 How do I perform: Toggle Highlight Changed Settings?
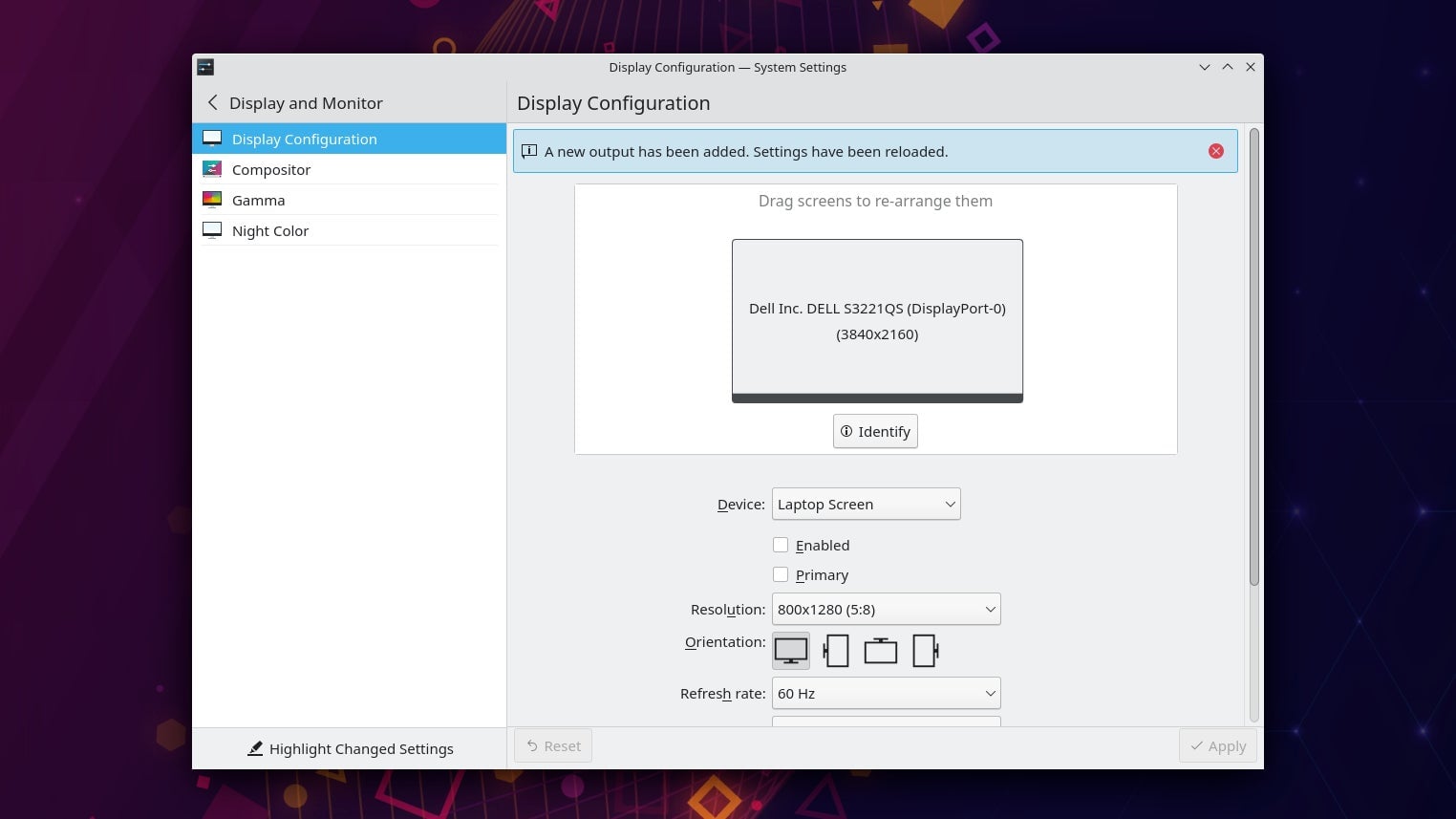(x=351, y=748)
